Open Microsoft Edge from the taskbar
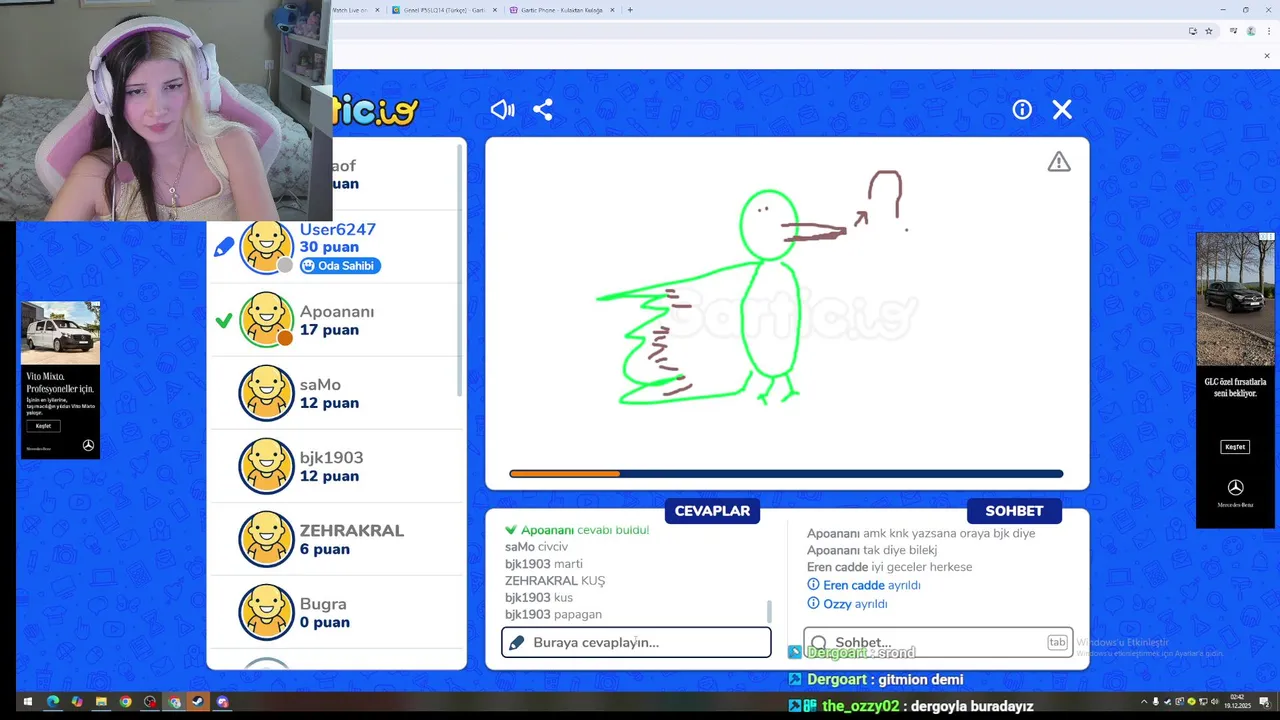The width and height of the screenshot is (1280, 720). pyautogui.click(x=52, y=702)
